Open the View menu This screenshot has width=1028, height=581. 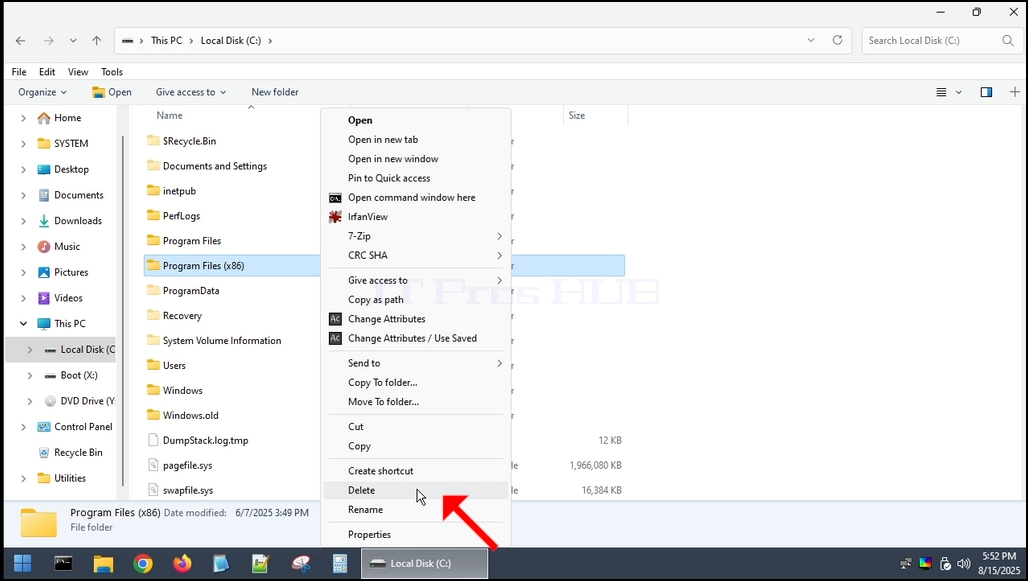[78, 71]
